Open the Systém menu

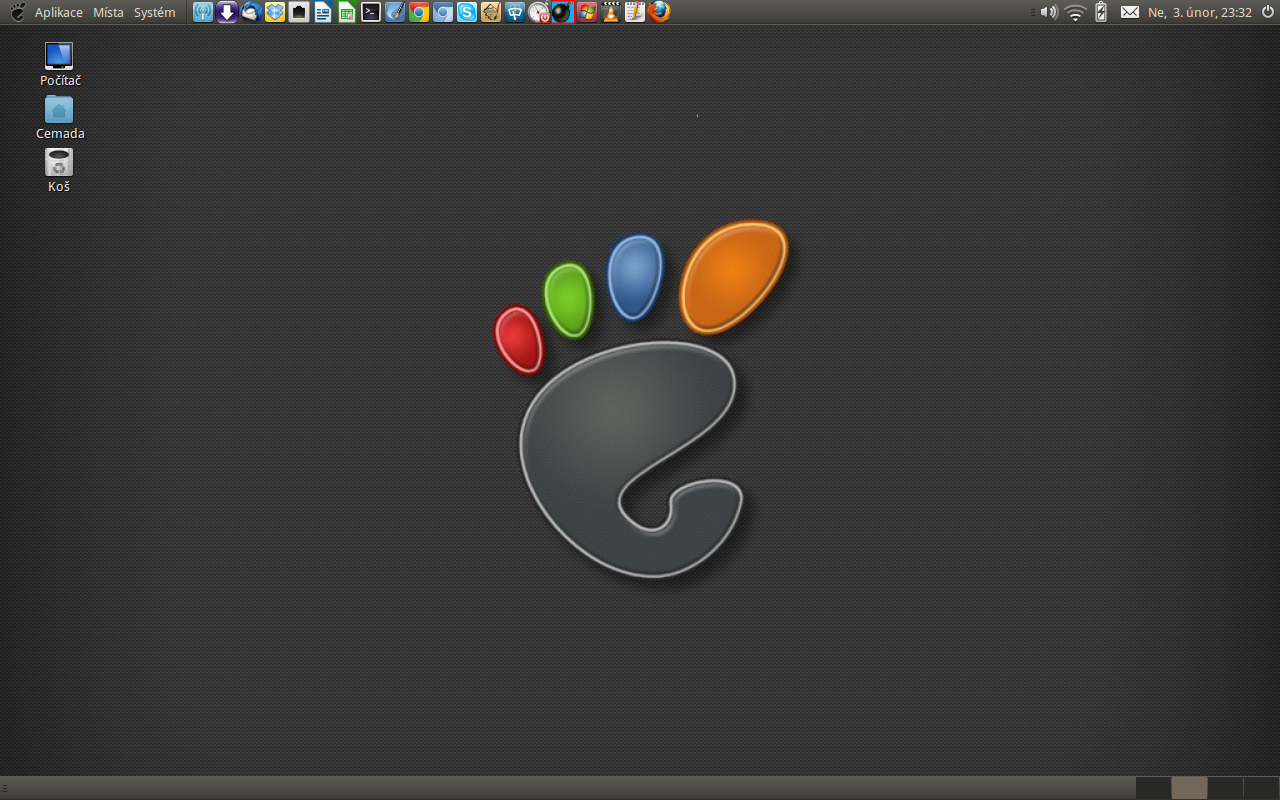[x=154, y=12]
